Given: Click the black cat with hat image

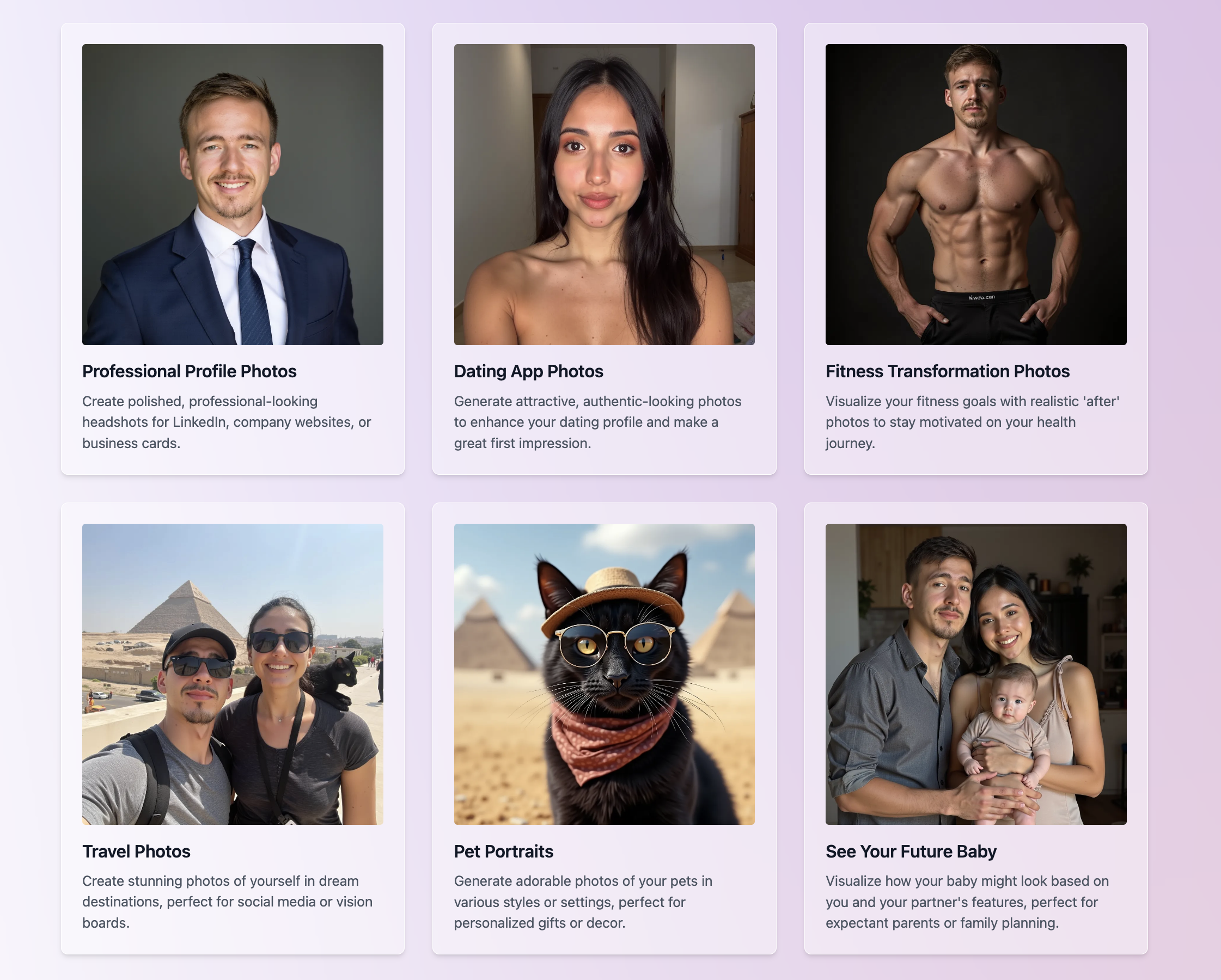Looking at the screenshot, I should click(x=605, y=673).
